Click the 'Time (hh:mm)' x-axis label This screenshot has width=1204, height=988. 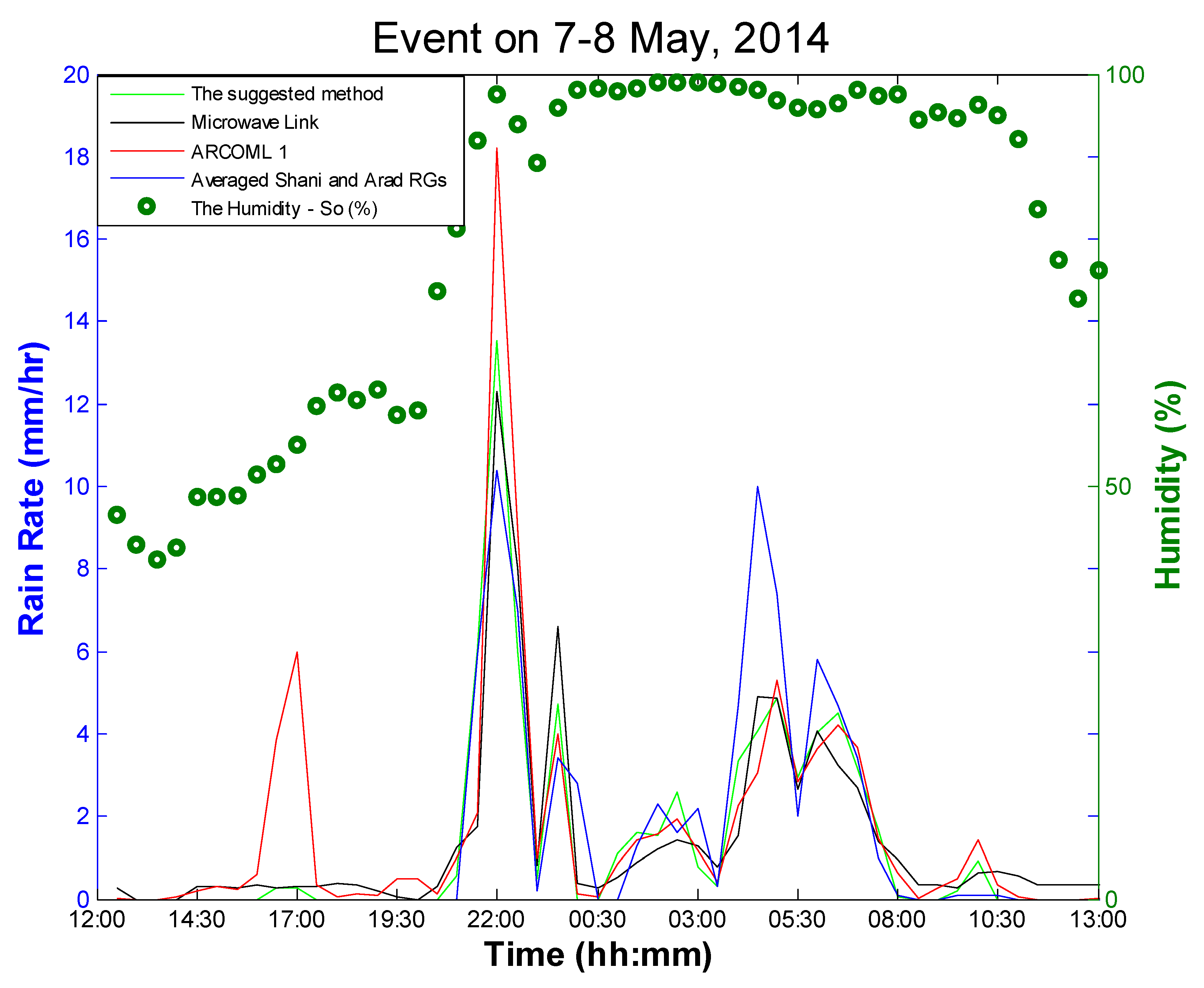(x=598, y=954)
